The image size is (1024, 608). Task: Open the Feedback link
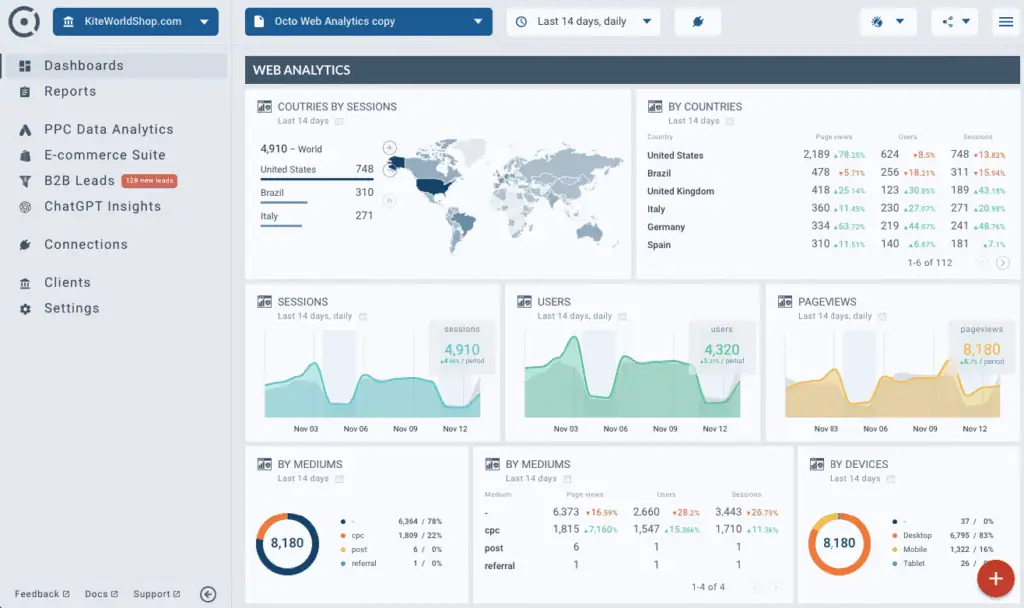coord(40,593)
